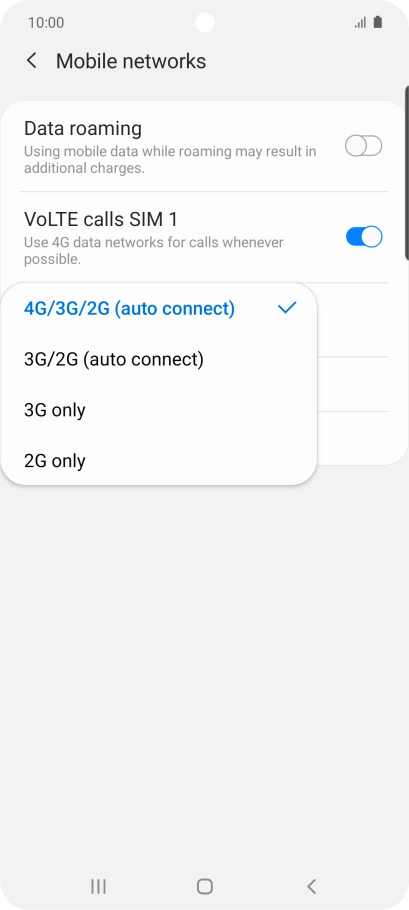This screenshot has width=409, height=910.
Task: Tap the checkmark next to 4G/3G/2G option
Action: coord(287,308)
